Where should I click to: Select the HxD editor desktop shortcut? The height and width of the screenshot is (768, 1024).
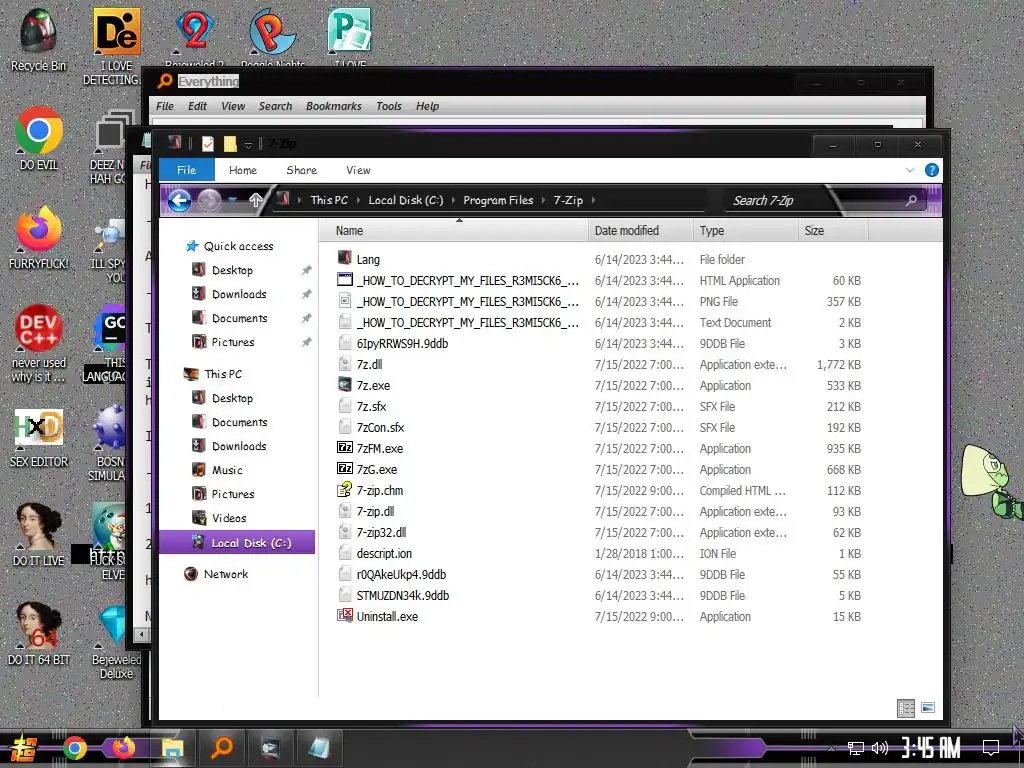39,438
